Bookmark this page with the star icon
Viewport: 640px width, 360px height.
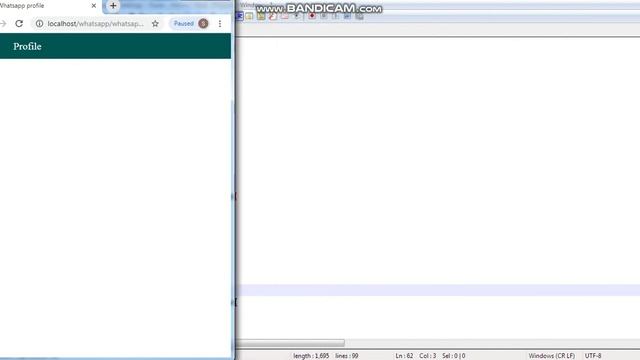tap(155, 24)
